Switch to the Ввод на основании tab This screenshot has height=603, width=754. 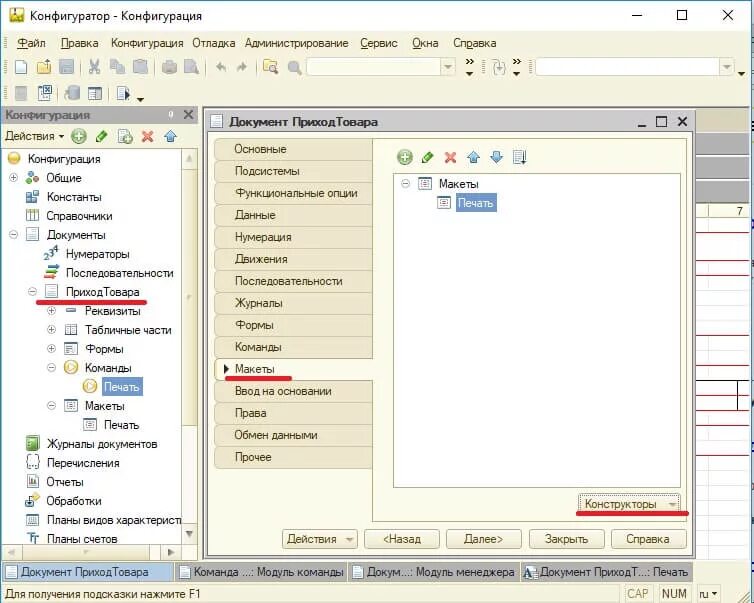click(293, 391)
